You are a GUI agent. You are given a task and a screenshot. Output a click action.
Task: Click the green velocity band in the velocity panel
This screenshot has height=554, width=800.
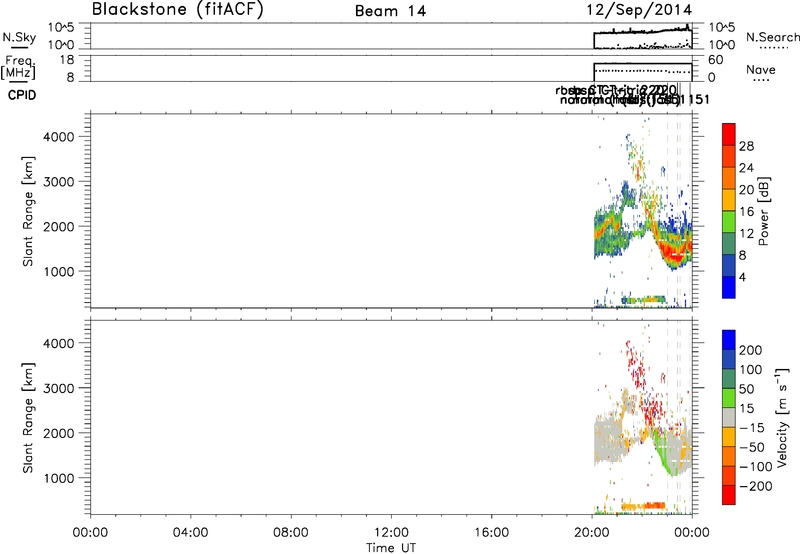[665, 453]
